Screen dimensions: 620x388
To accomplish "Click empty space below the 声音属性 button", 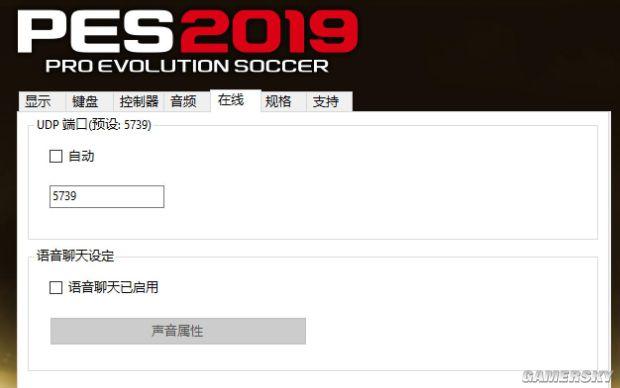I will [x=312, y=358].
